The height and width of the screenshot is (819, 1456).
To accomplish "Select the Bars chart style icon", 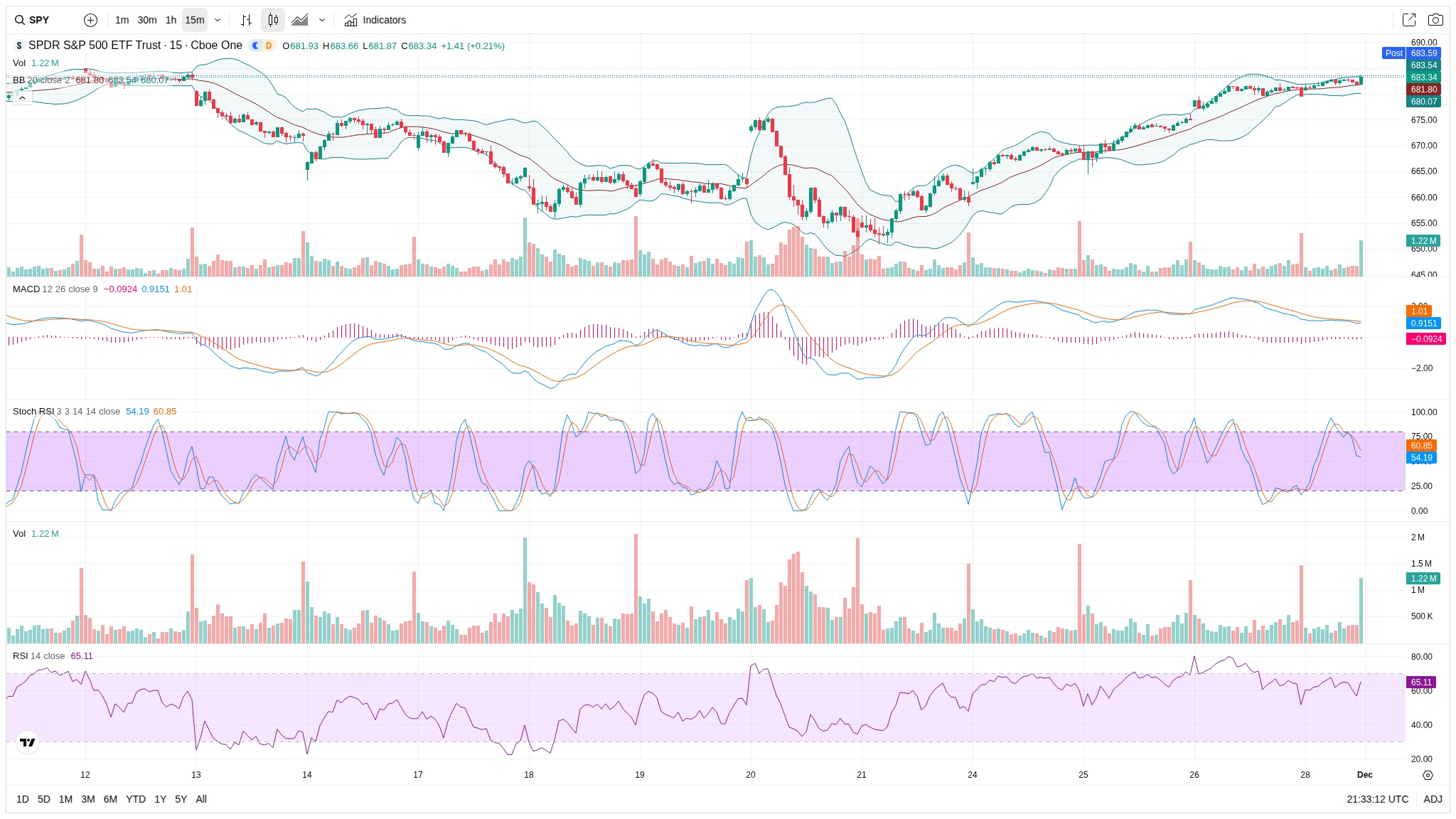I will pos(246,20).
